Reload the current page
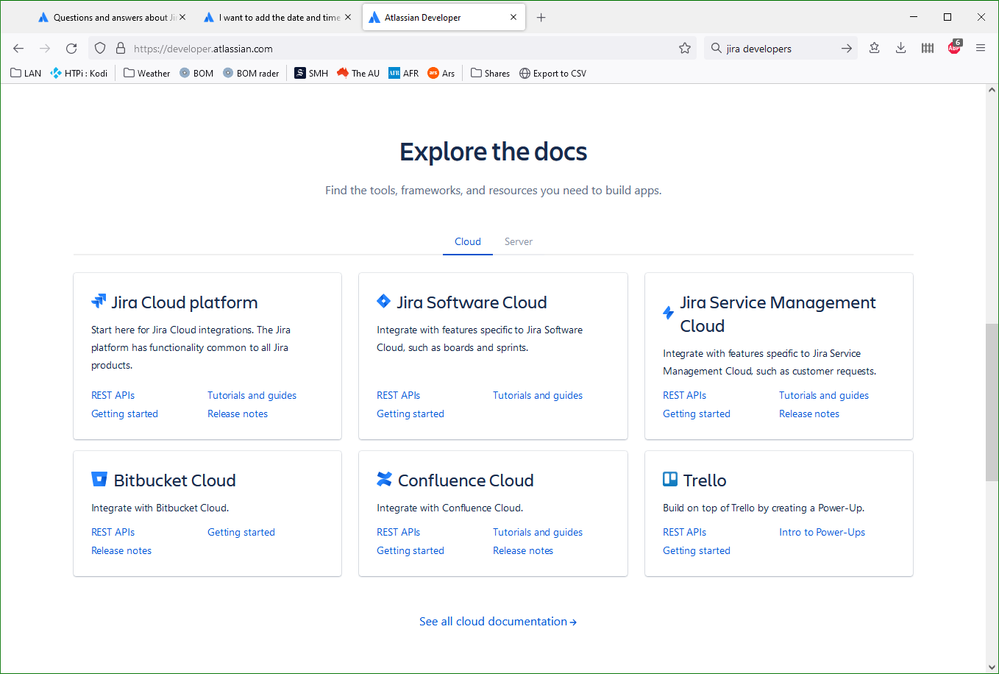The width and height of the screenshot is (999, 674). click(70, 47)
